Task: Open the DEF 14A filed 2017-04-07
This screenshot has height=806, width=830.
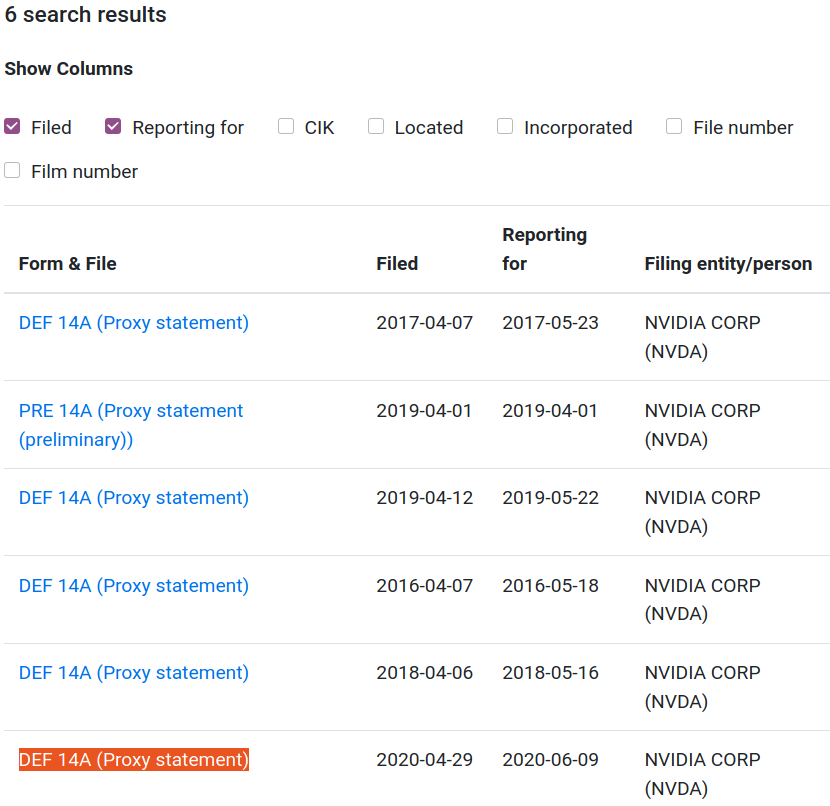Action: click(134, 323)
